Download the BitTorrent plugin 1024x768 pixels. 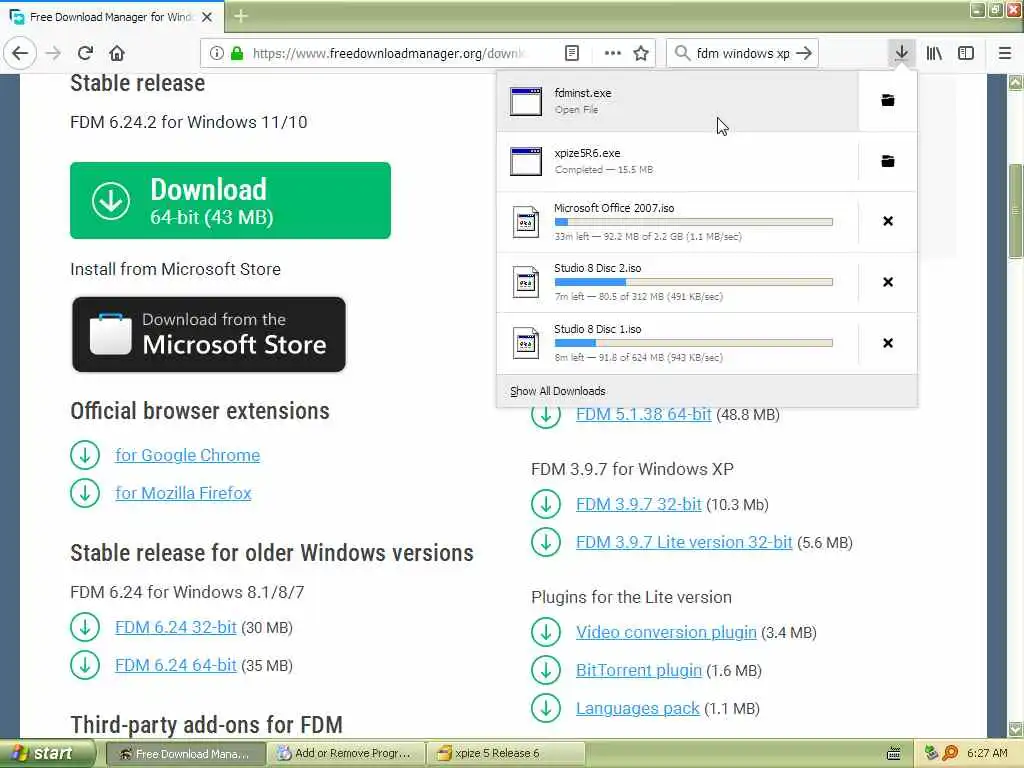[x=639, y=671]
